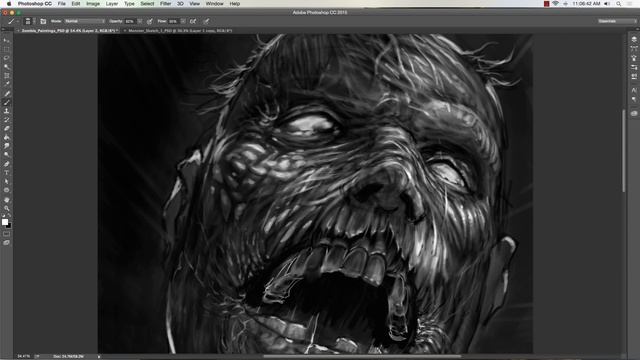The width and height of the screenshot is (640, 360).
Task: Click the Opacity value field
Action: [x=130, y=21]
